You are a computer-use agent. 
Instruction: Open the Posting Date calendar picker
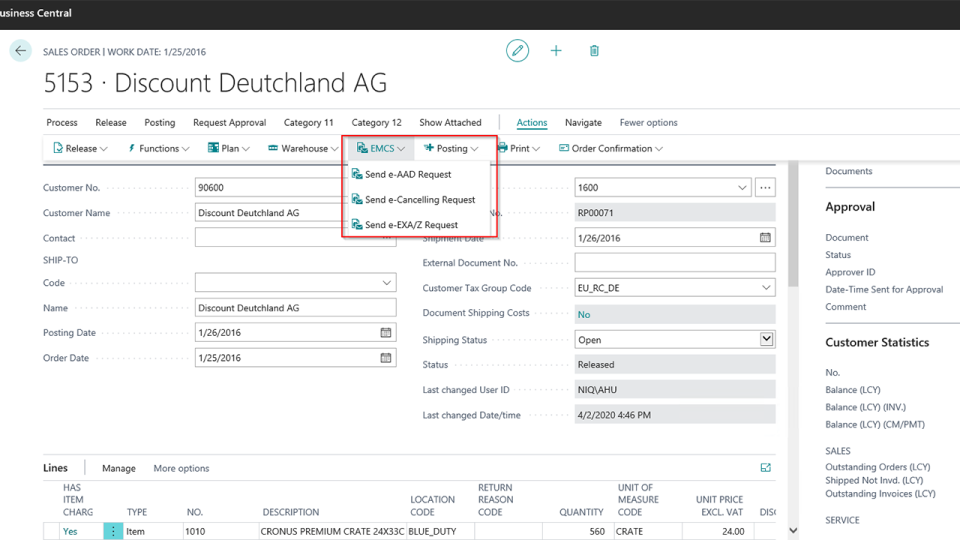point(386,332)
